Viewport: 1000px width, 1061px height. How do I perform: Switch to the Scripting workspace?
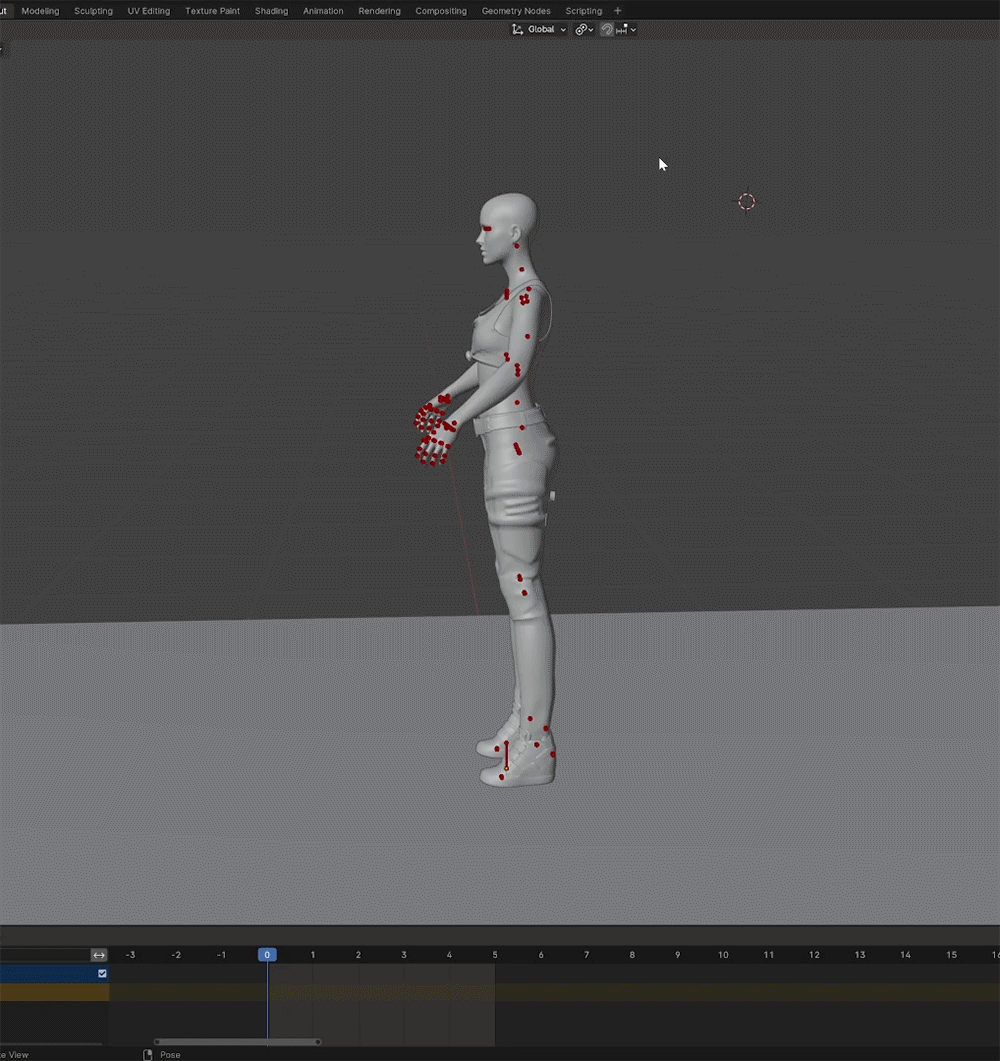tap(583, 11)
